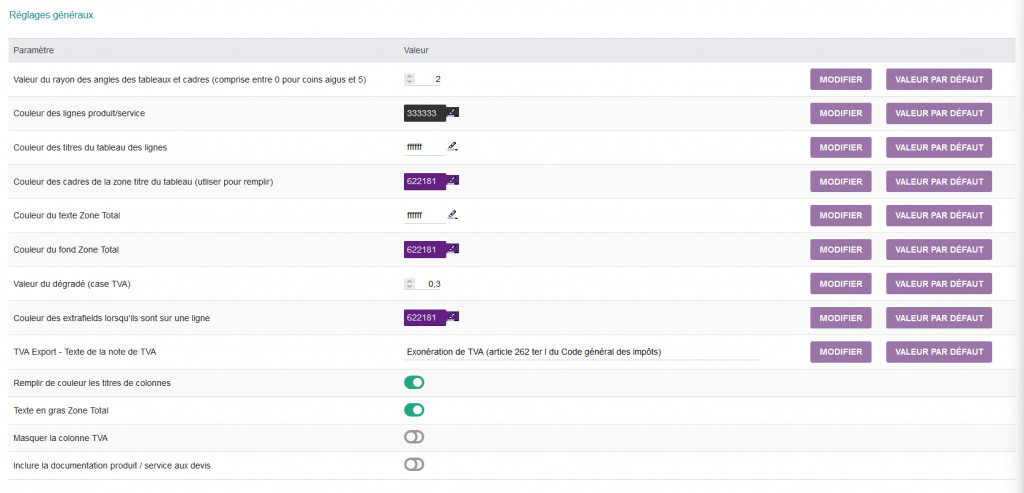The width and height of the screenshot is (1024, 493).
Task: Enable 'Masquer la colonne TVA' switch
Action: pyautogui.click(x=414, y=437)
